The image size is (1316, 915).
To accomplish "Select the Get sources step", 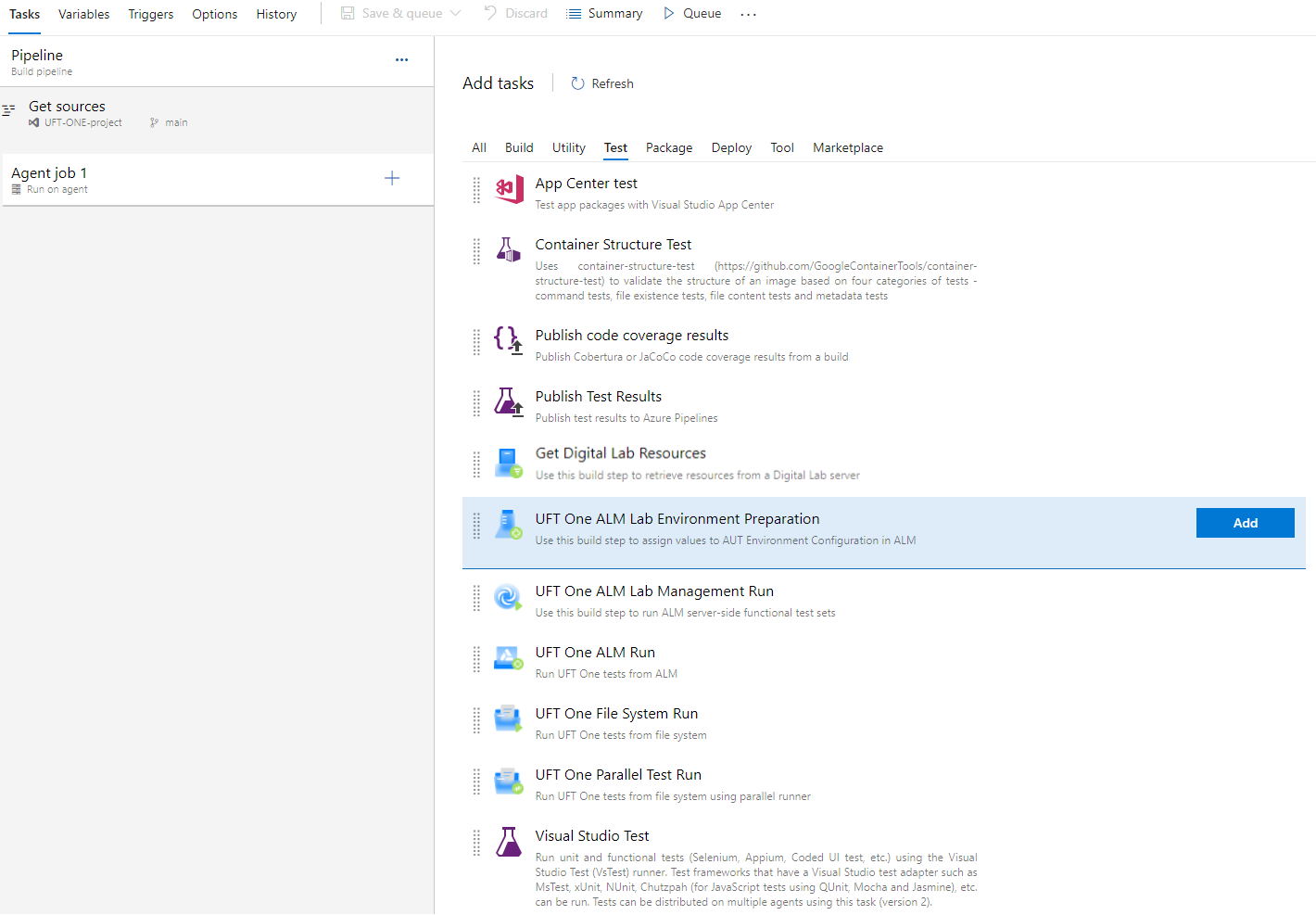I will [x=67, y=107].
